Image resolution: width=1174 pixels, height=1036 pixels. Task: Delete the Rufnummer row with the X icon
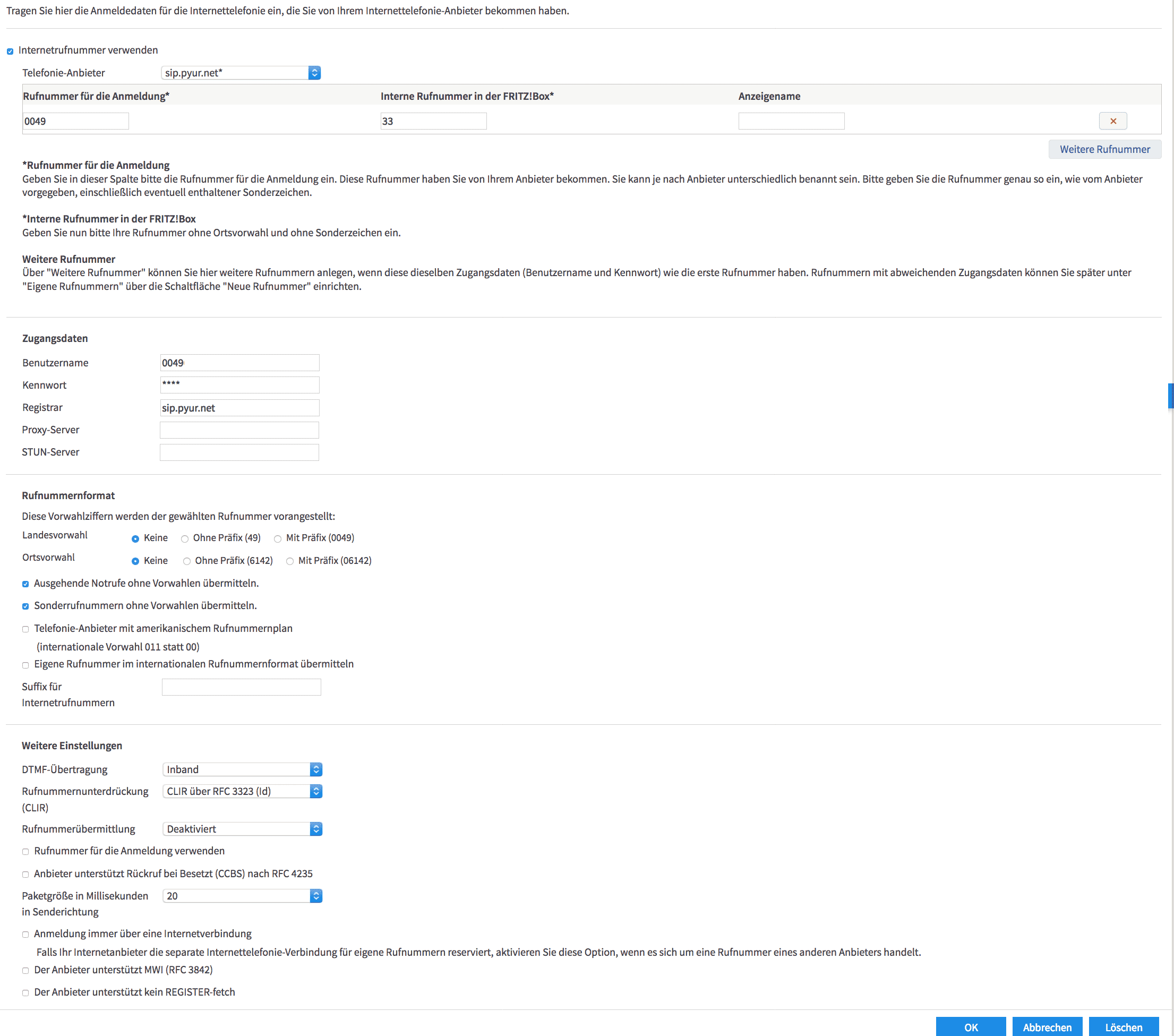(1112, 121)
